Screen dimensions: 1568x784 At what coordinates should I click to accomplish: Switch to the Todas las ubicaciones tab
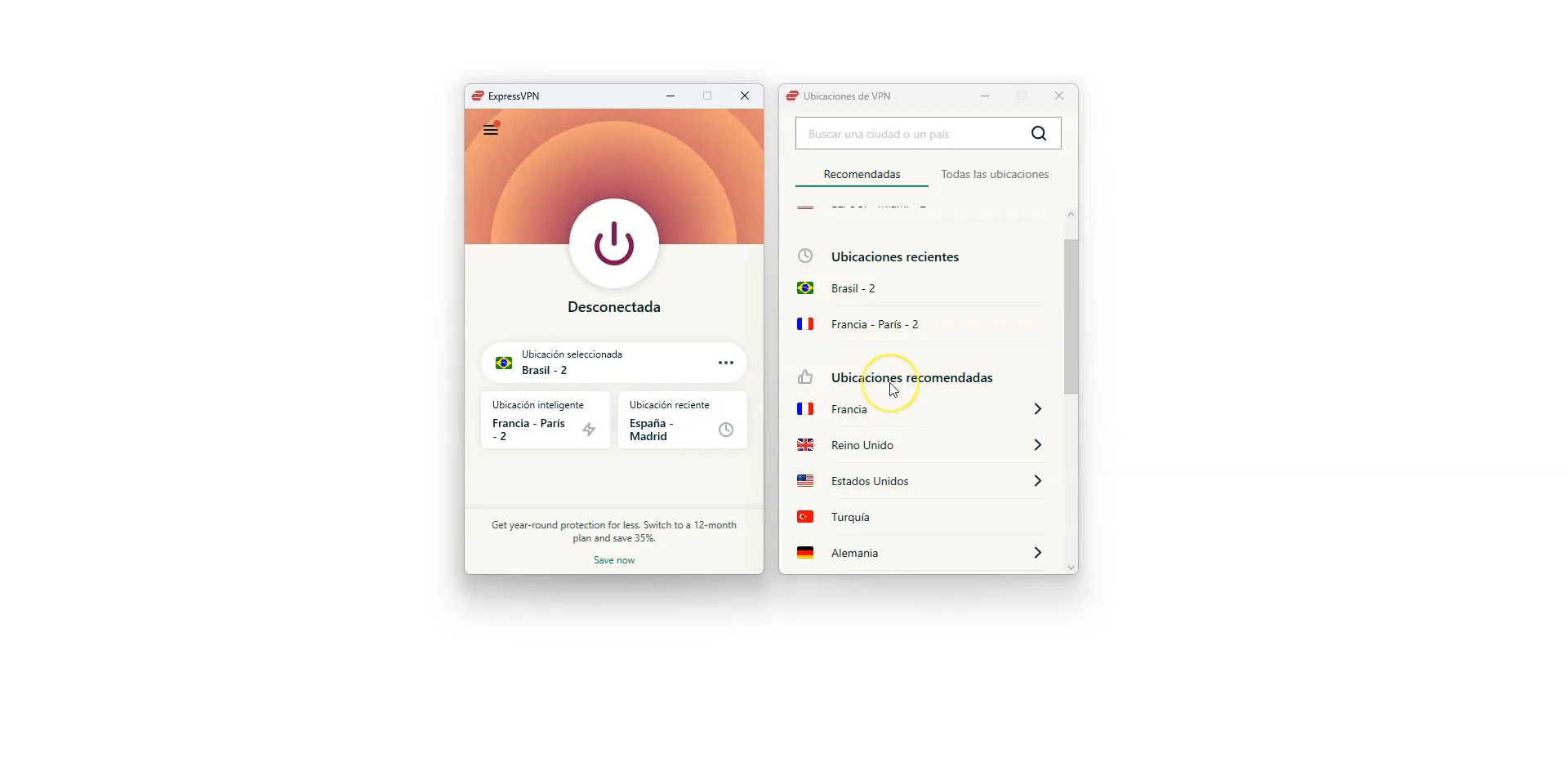[995, 174]
